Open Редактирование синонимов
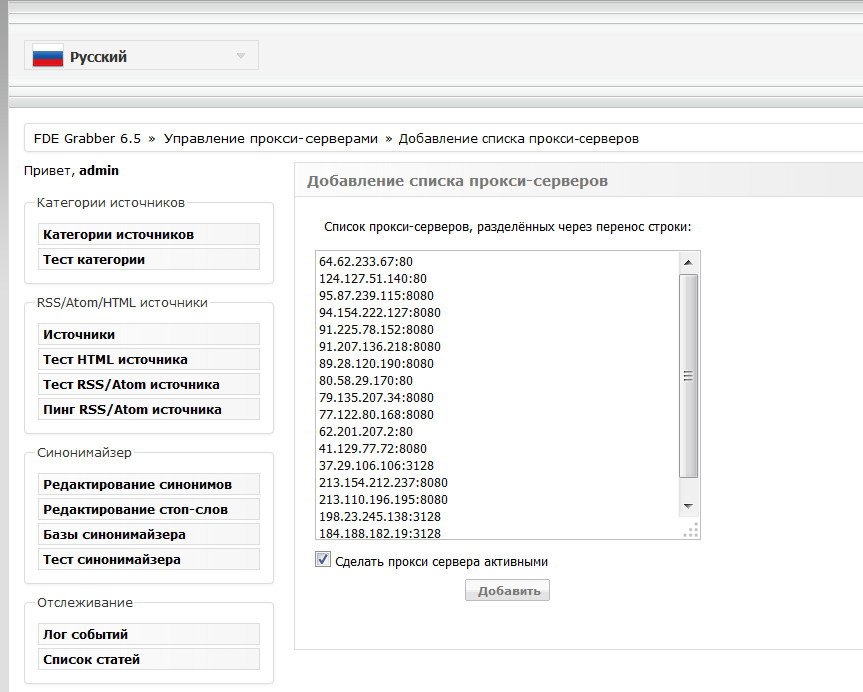 [149, 484]
